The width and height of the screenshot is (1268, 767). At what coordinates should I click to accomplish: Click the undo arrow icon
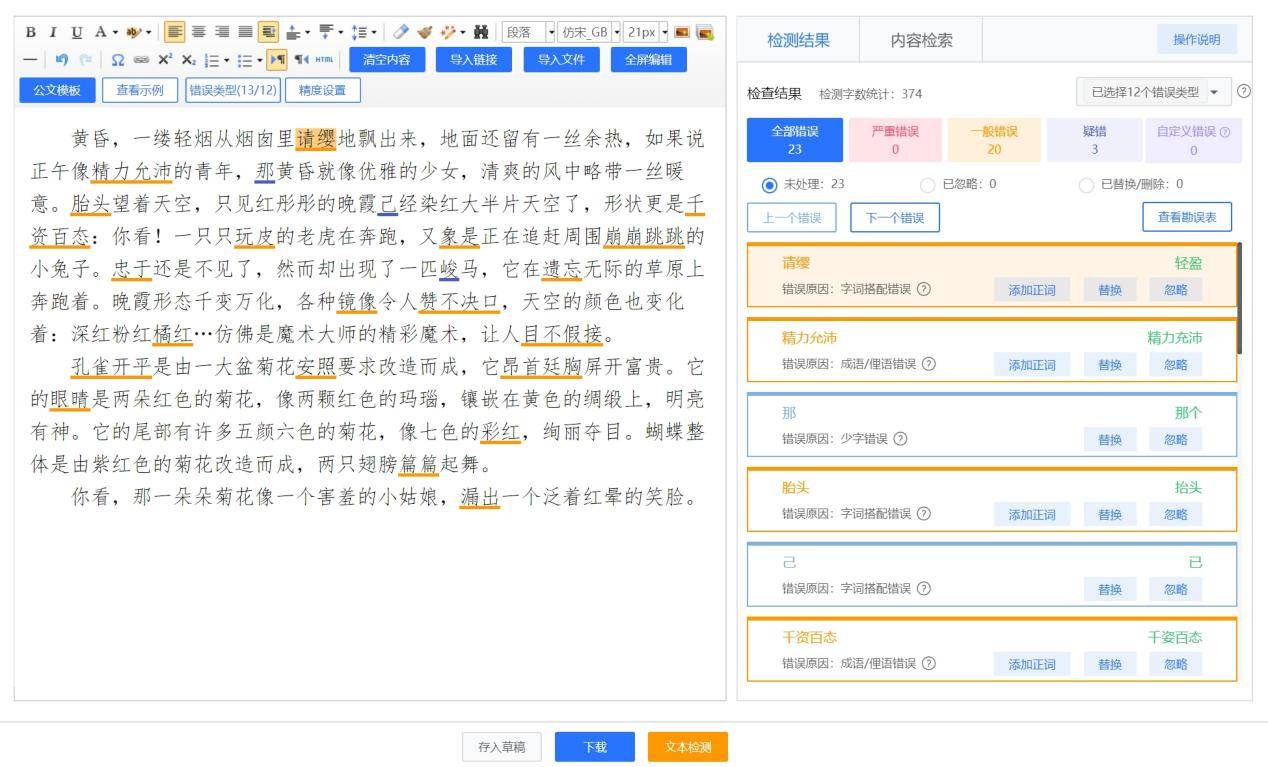point(62,60)
